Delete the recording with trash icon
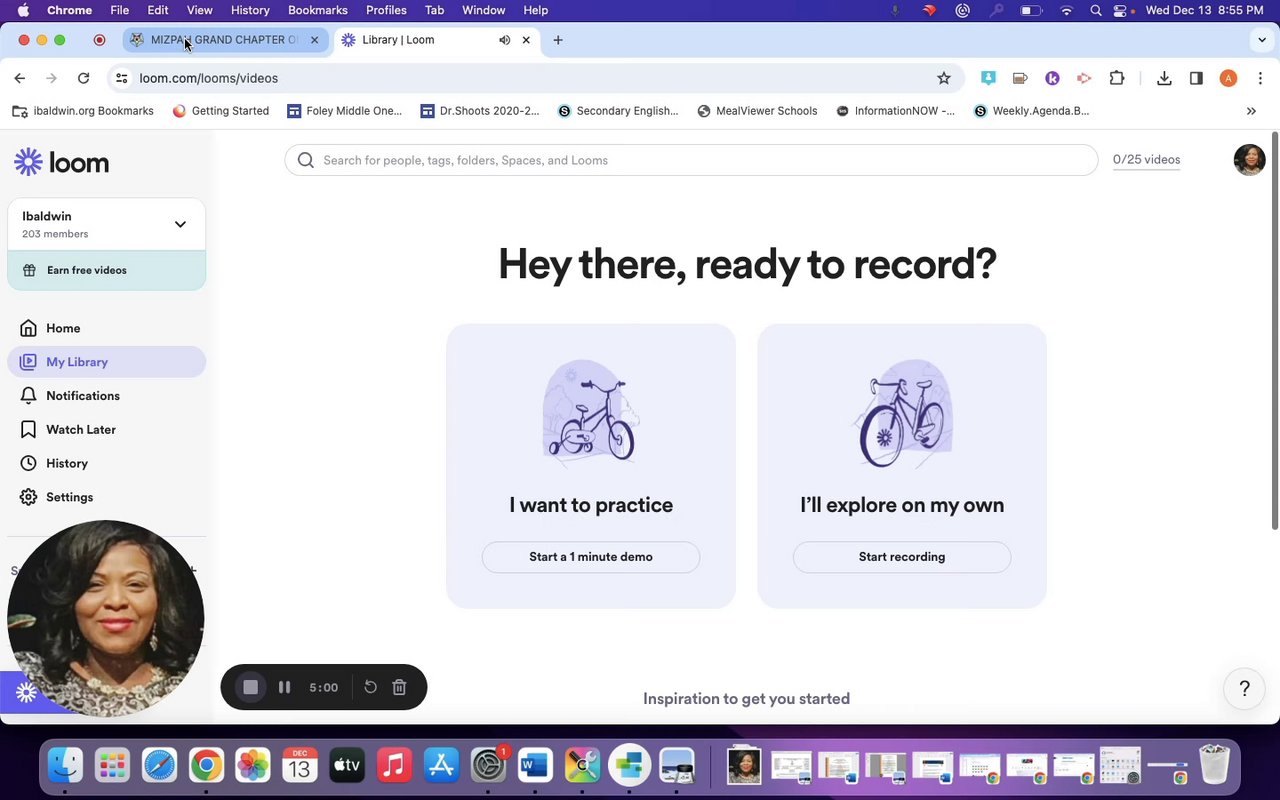 (399, 687)
